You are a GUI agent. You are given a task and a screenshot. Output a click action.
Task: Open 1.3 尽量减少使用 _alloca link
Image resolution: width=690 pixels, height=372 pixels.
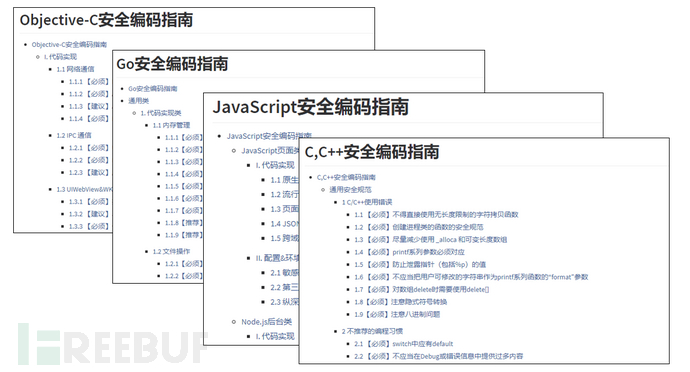click(430, 240)
